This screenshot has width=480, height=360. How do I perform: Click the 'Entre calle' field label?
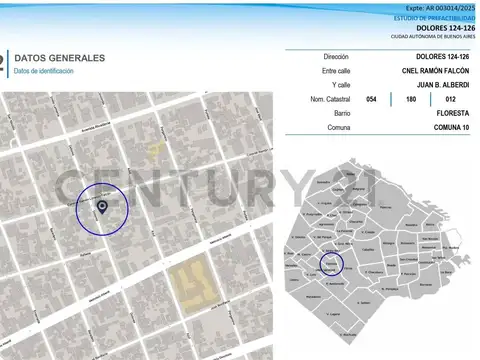click(336, 71)
